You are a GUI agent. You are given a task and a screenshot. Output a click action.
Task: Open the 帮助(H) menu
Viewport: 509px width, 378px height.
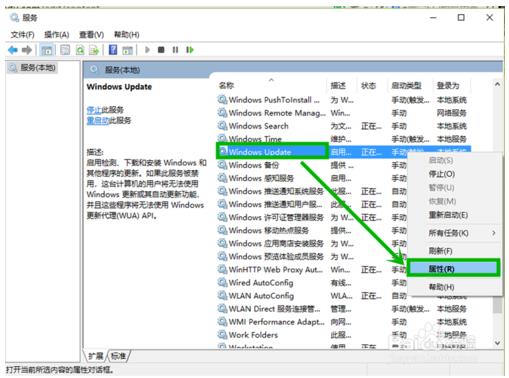click(x=126, y=35)
